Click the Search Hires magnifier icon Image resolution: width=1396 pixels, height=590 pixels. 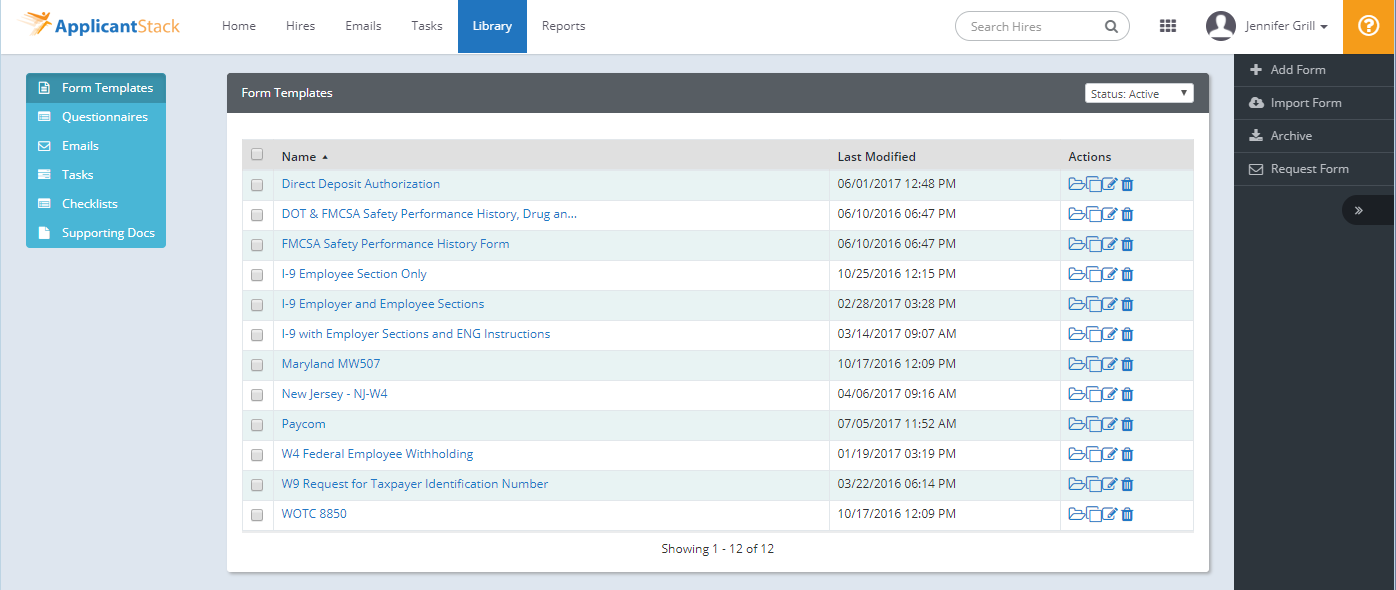pos(1110,26)
